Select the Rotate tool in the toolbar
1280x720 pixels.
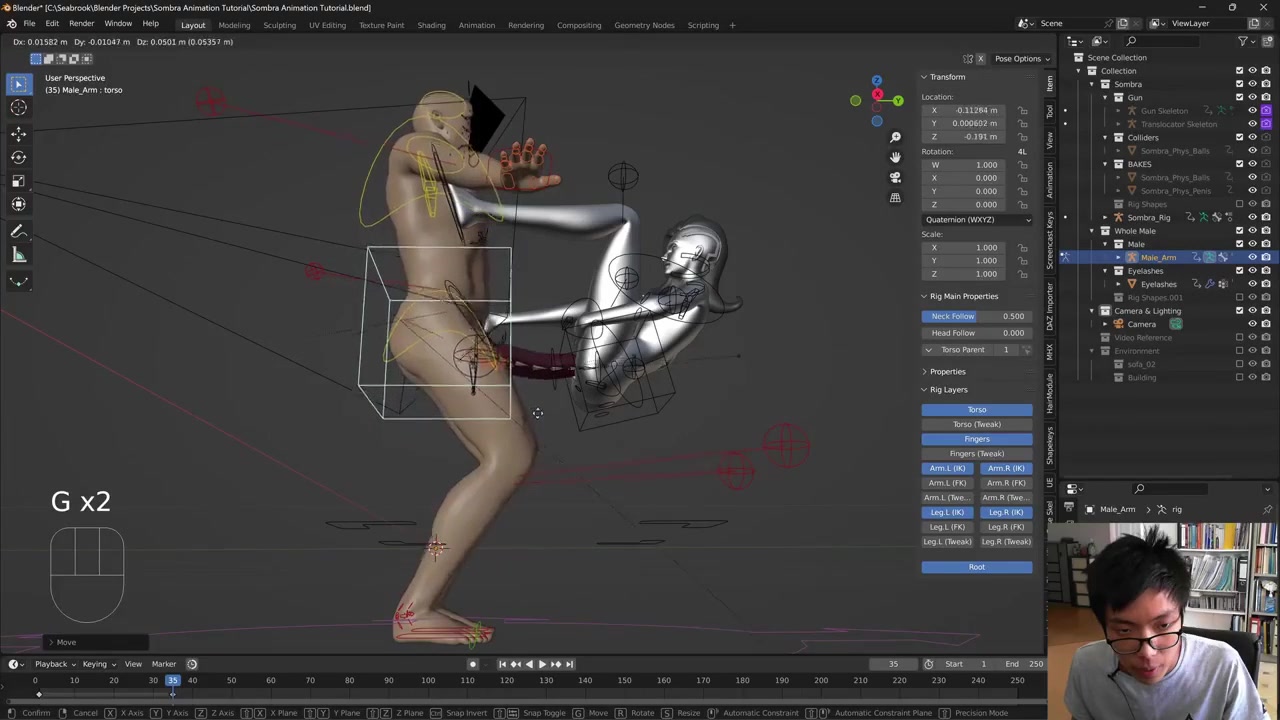point(18,157)
